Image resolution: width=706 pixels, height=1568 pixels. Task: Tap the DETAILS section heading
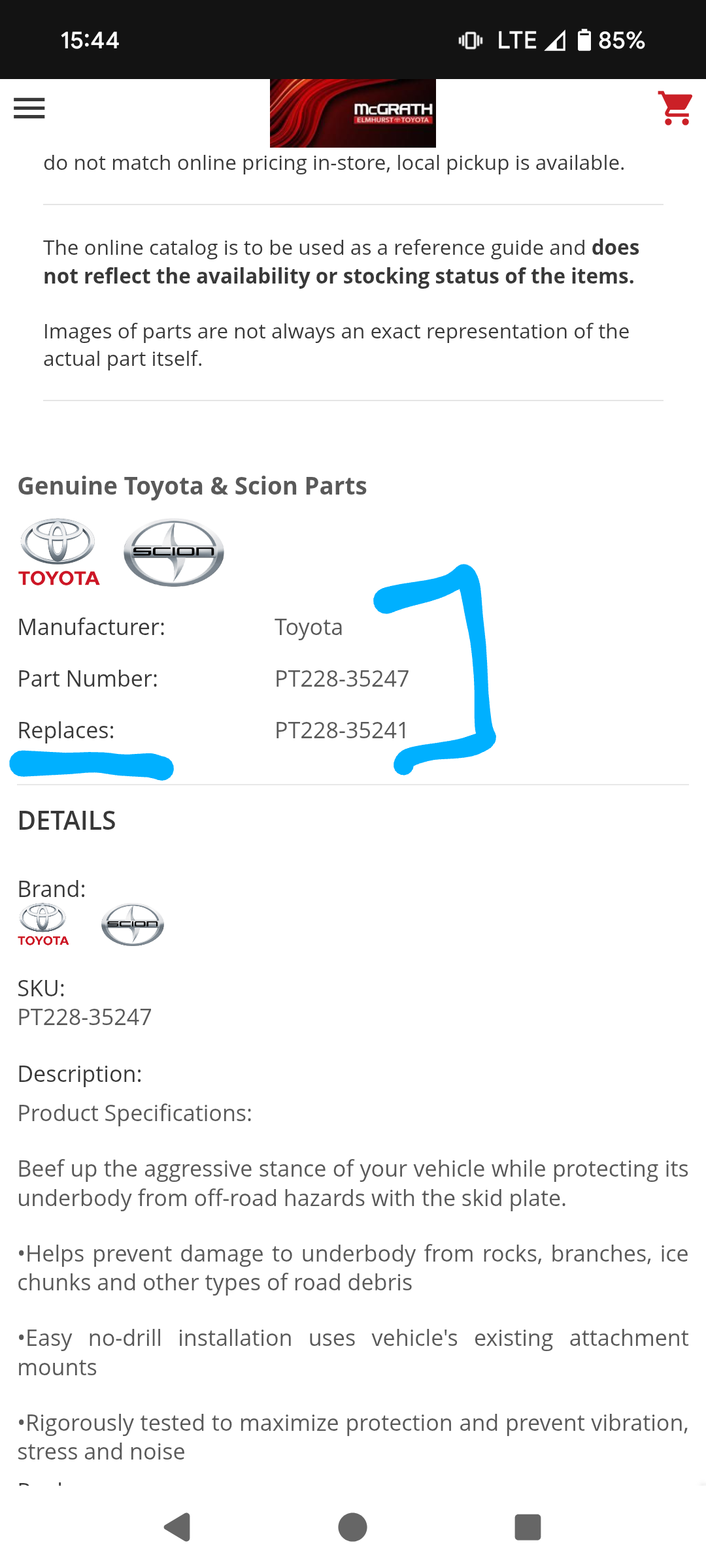67,821
